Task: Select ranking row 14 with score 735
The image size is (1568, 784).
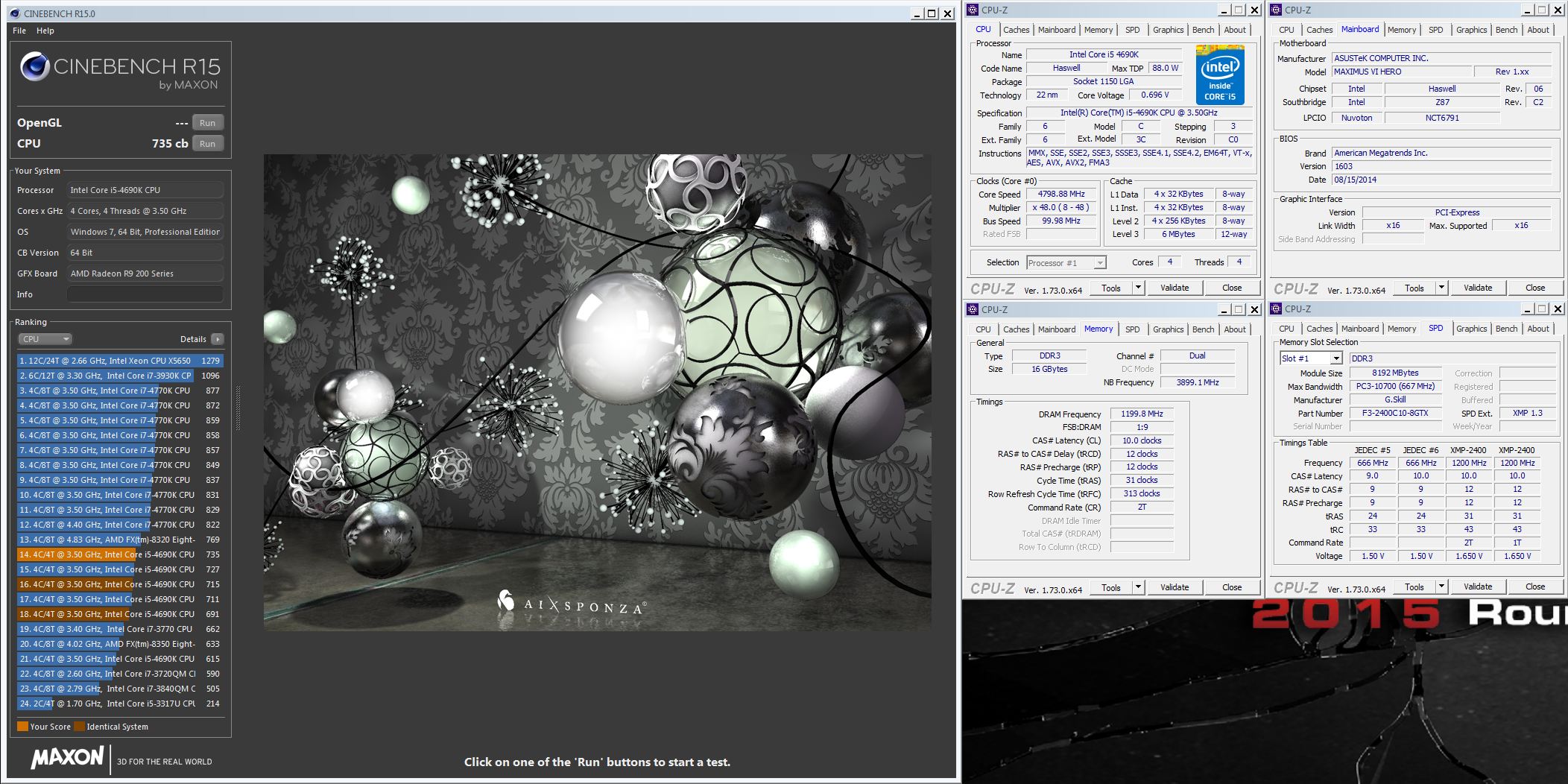Action: [120, 554]
